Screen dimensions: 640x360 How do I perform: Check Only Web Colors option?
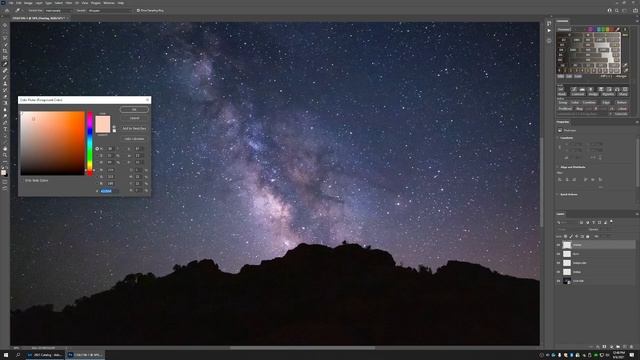(x=23, y=180)
